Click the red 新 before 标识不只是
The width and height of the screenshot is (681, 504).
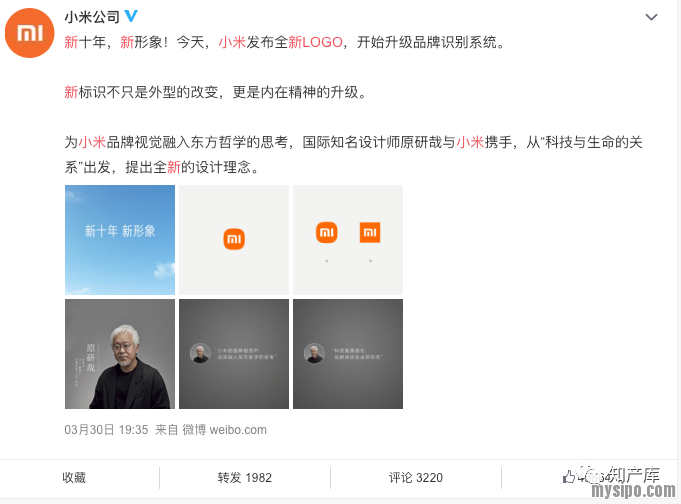[x=71, y=92]
